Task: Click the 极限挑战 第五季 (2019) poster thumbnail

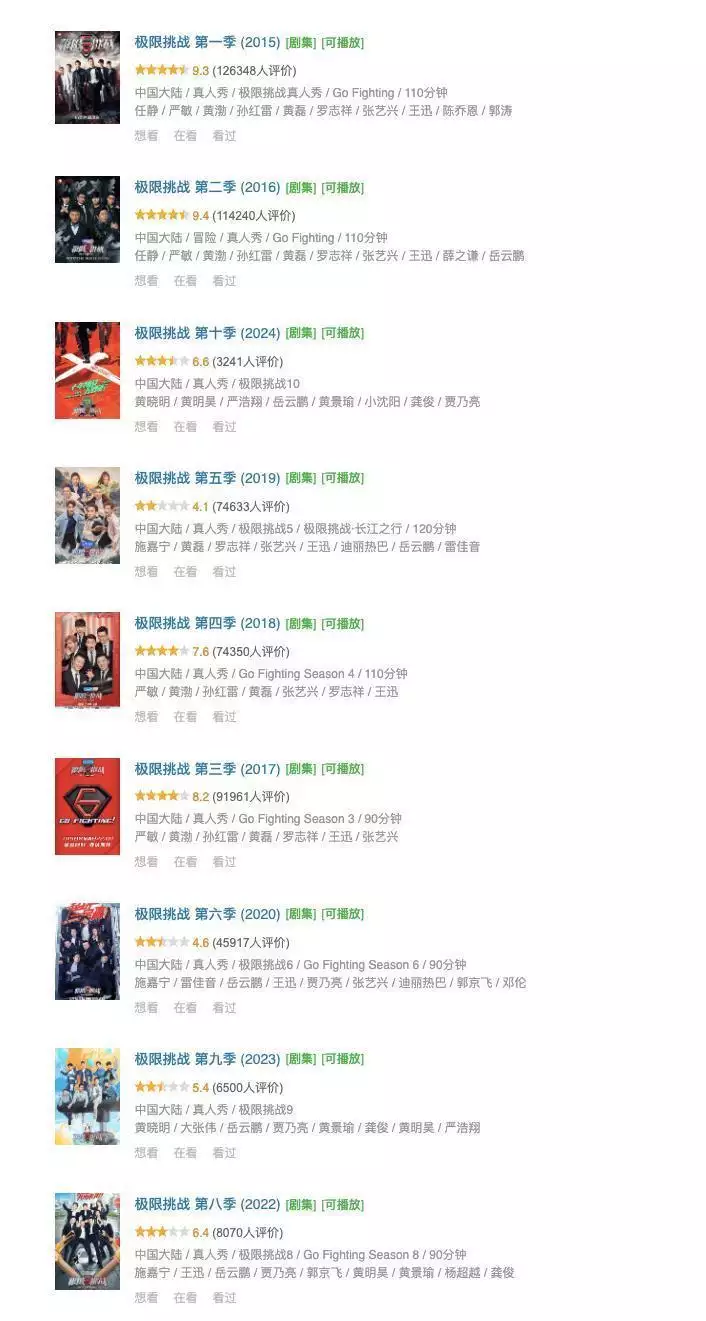Action: click(x=87, y=515)
